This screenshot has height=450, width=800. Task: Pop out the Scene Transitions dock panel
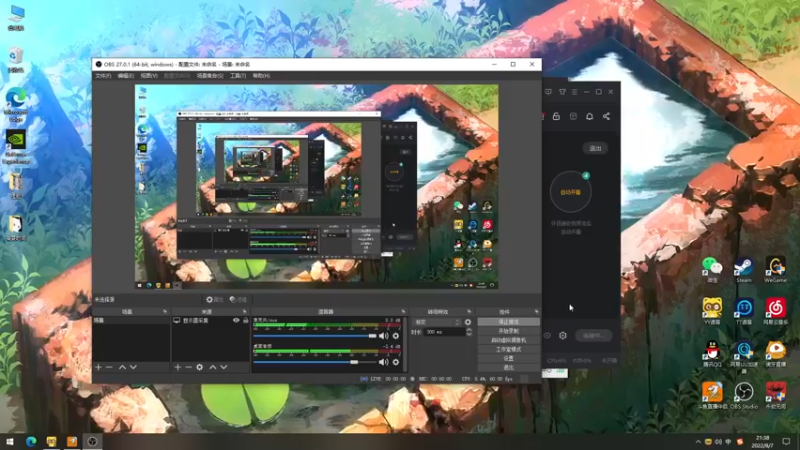click(x=469, y=311)
